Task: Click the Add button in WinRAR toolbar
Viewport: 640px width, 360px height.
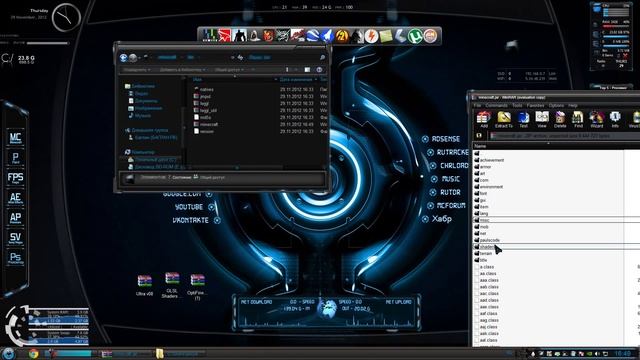Action: click(484, 119)
